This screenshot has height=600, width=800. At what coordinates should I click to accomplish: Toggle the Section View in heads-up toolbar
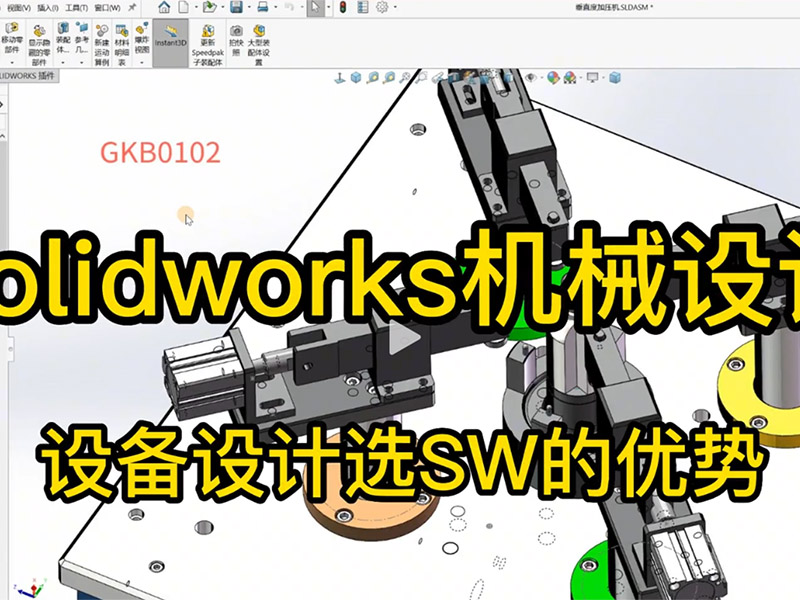pyautogui.click(x=440, y=76)
